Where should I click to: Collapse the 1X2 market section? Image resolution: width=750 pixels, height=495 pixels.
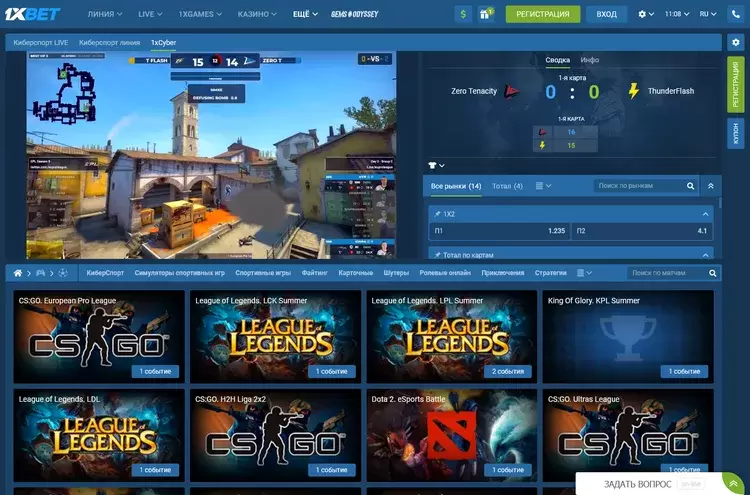coord(705,214)
